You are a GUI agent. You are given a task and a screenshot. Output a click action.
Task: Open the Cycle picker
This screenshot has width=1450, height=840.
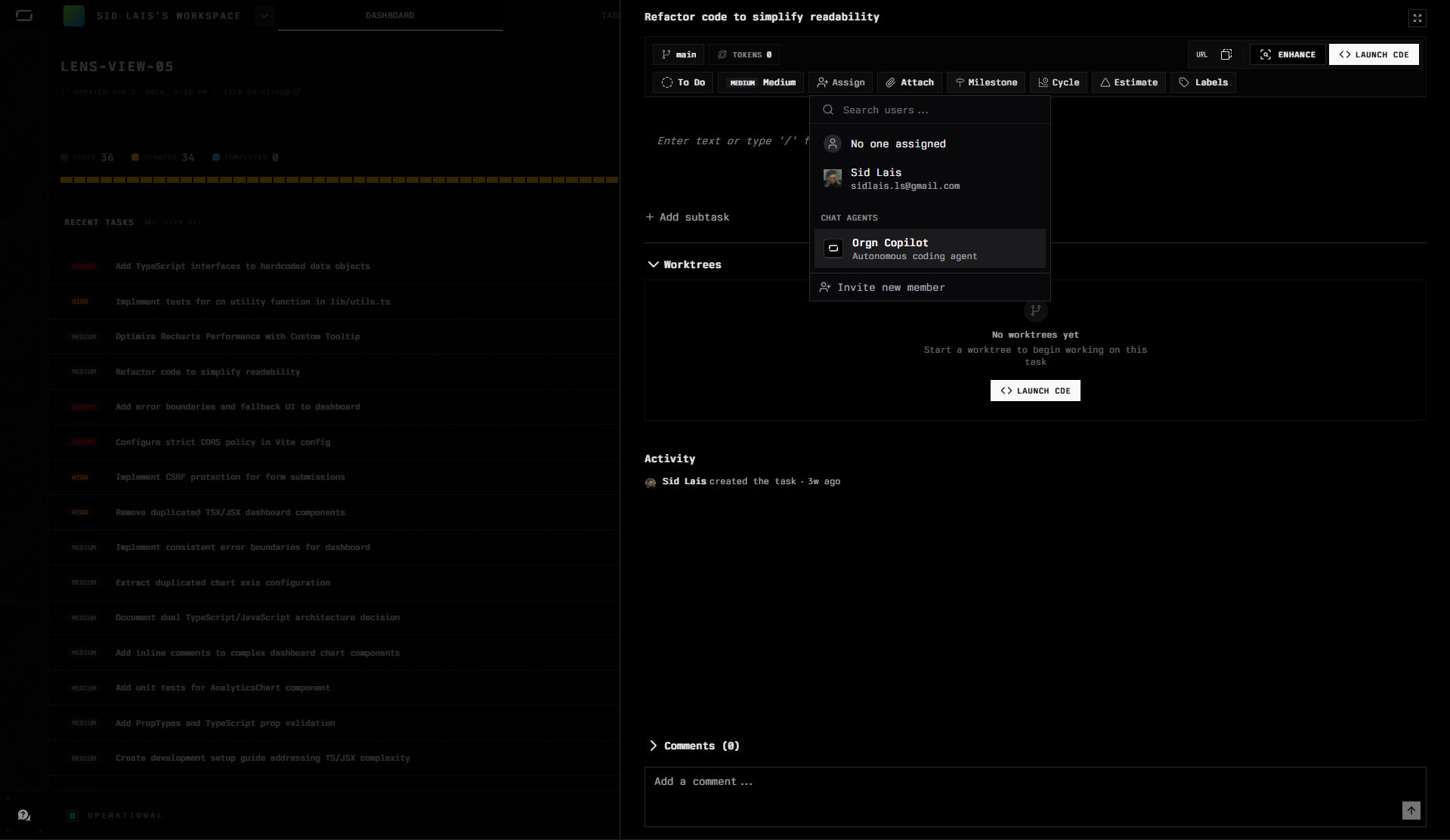(1059, 82)
